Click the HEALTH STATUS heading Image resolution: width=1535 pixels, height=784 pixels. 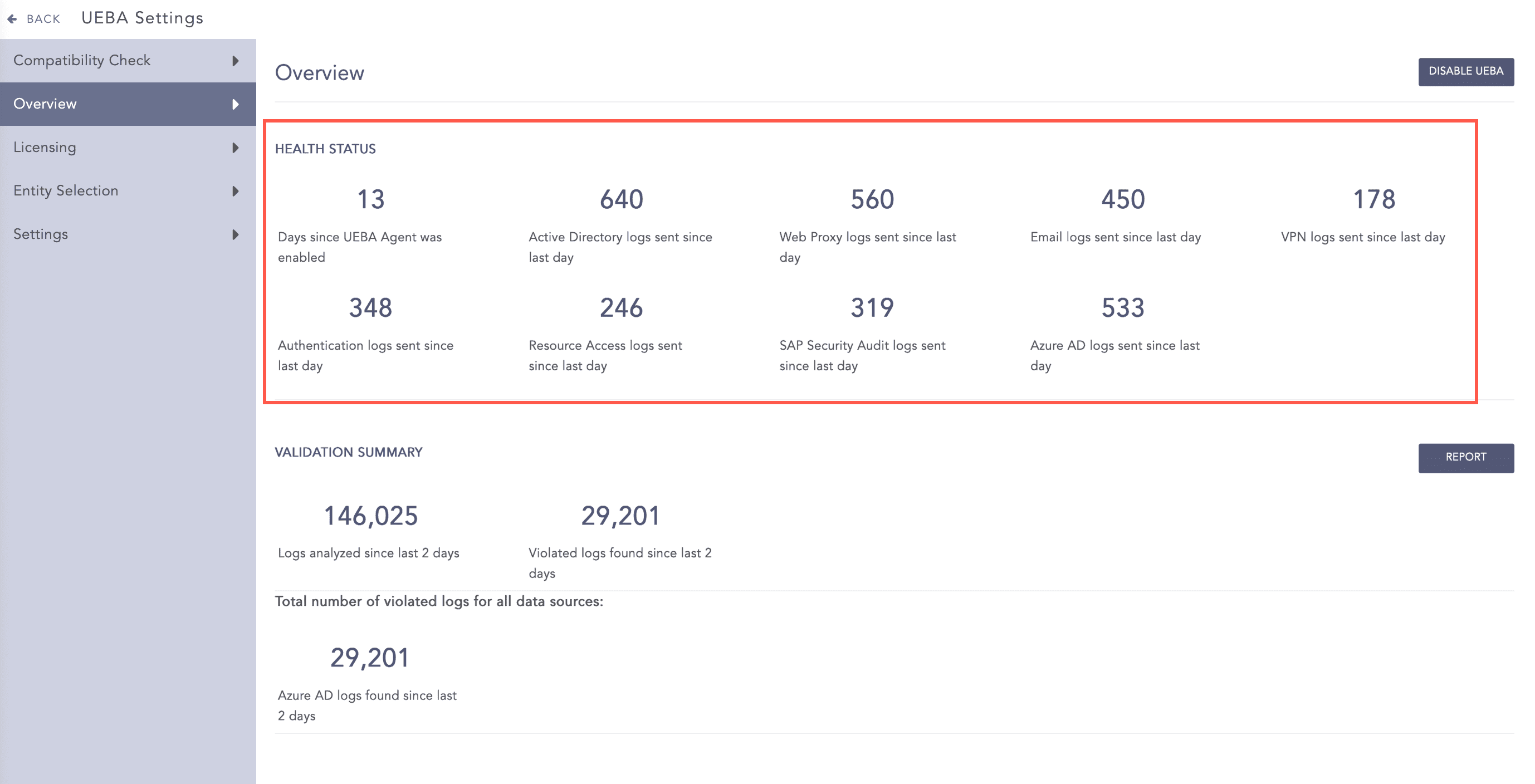pyautogui.click(x=325, y=149)
